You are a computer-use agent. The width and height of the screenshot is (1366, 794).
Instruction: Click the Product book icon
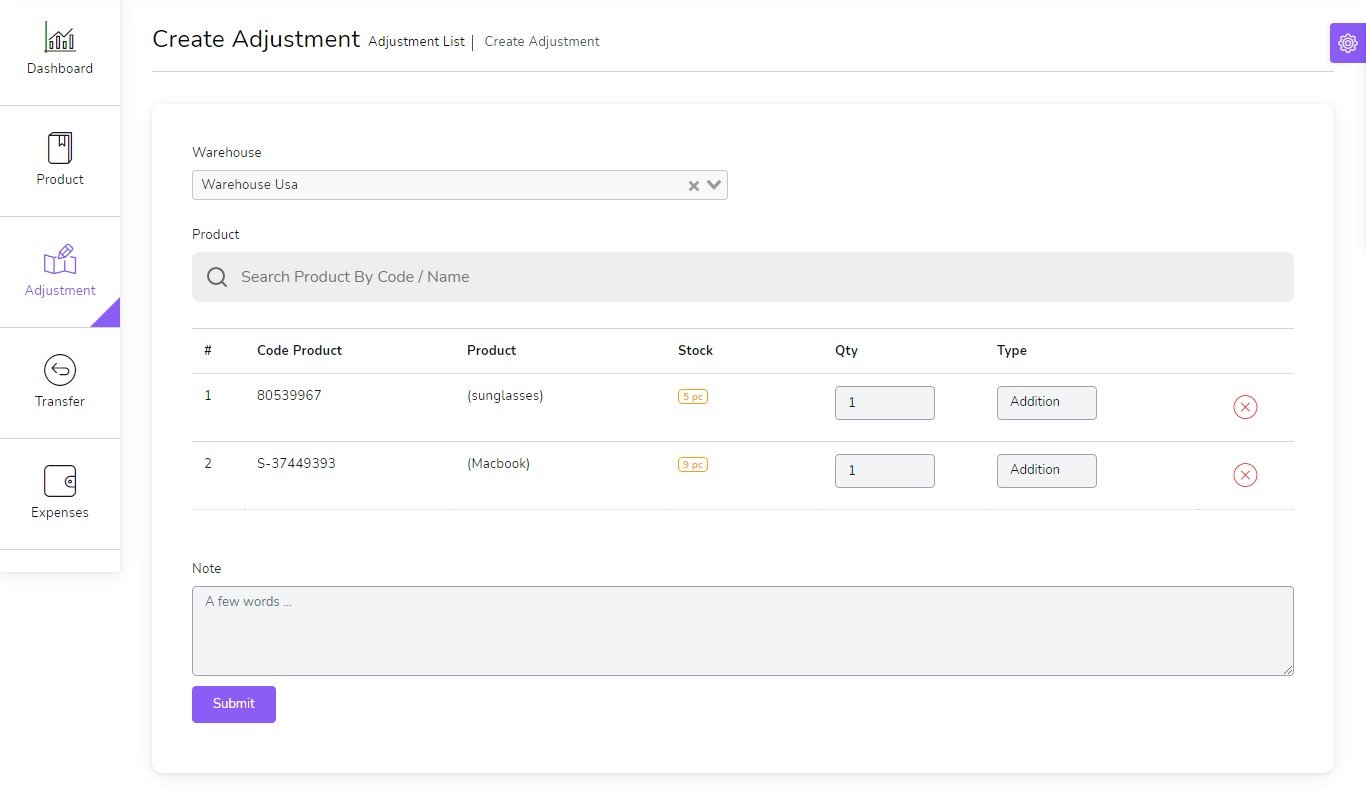pos(60,148)
